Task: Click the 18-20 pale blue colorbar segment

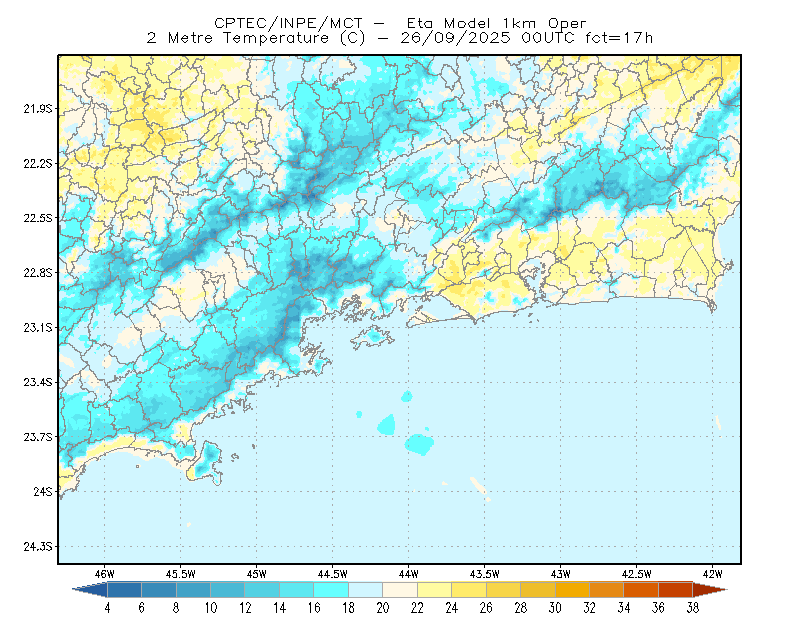Action: point(365,589)
